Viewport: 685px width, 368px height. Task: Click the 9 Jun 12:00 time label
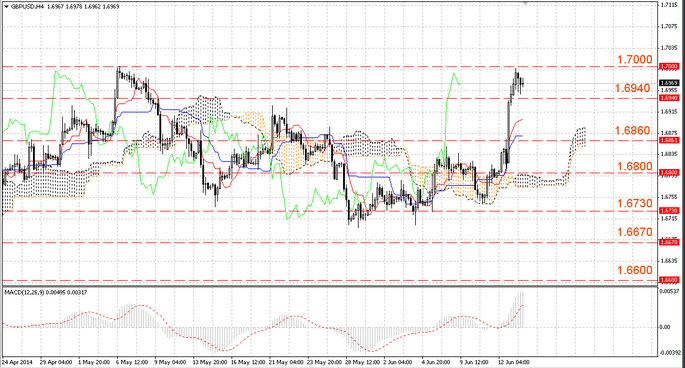pos(474,362)
